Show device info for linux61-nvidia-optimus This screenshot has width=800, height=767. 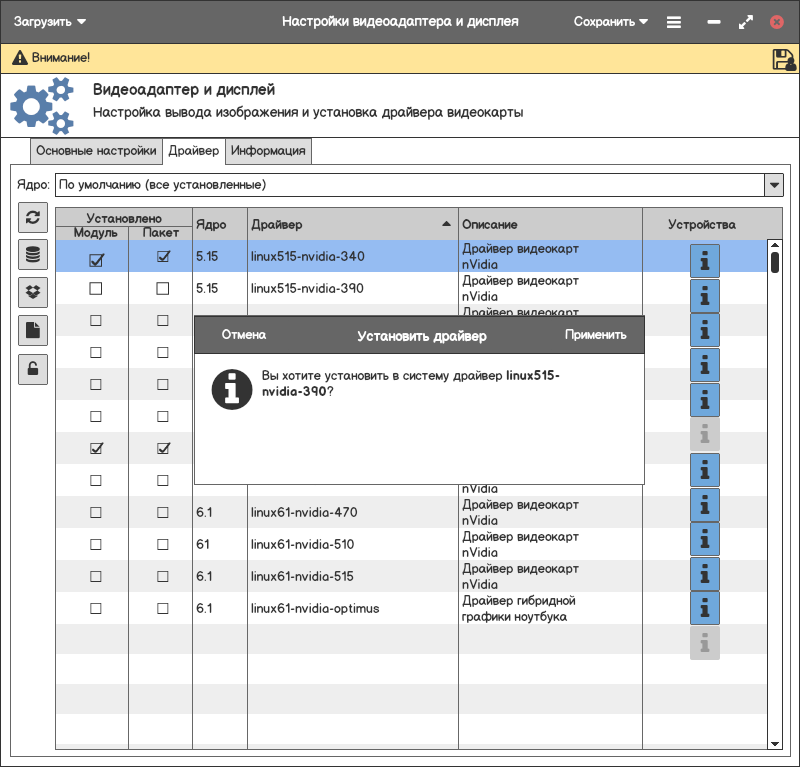pyautogui.click(x=705, y=608)
